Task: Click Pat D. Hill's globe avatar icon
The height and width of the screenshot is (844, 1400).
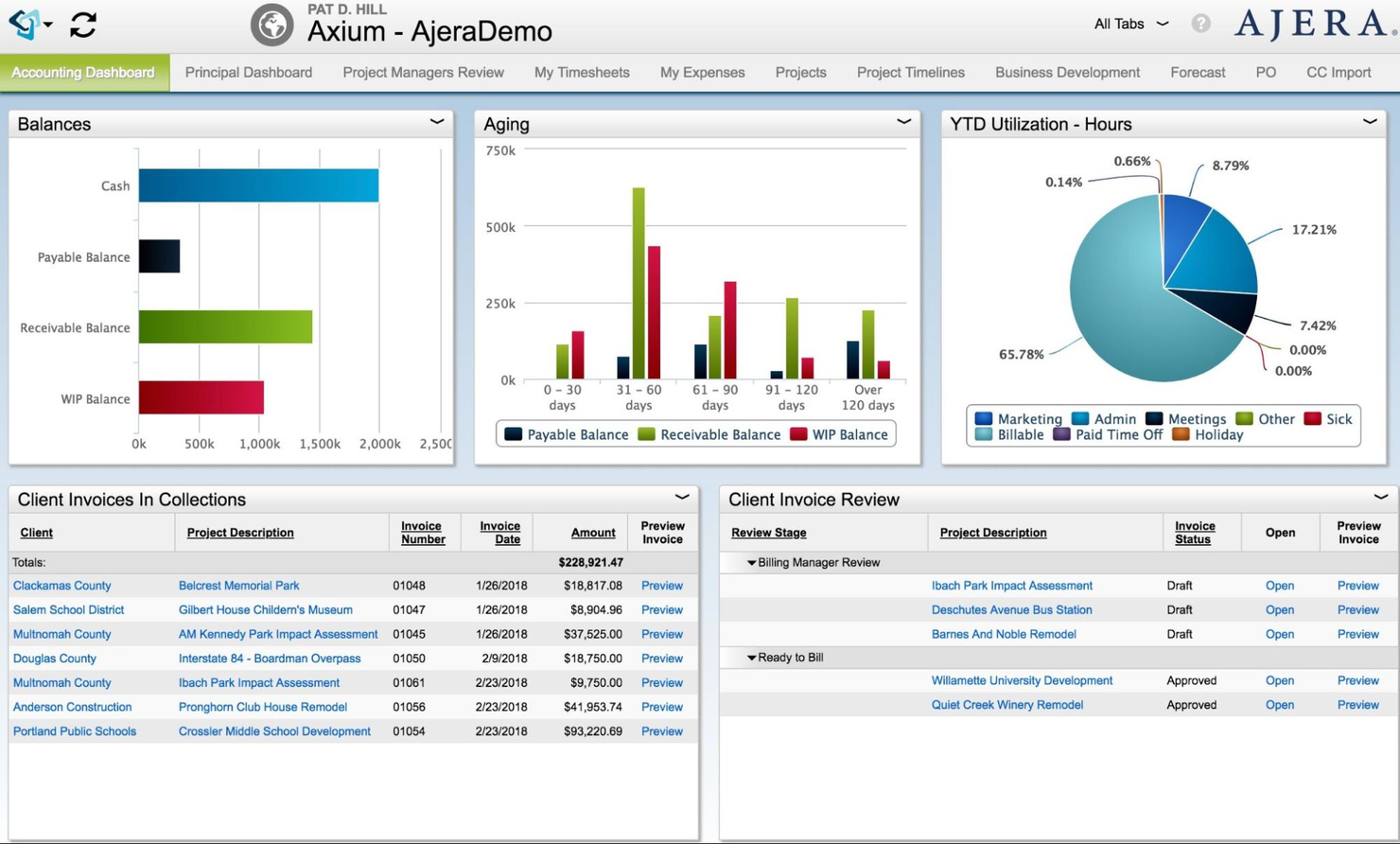Action: (x=271, y=26)
